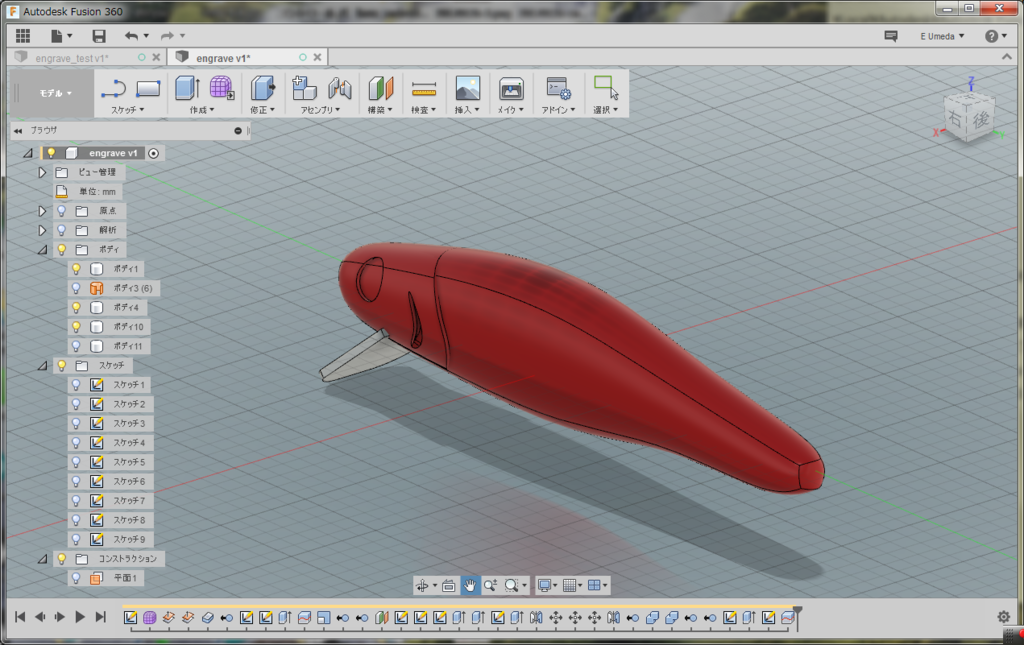Collapse the ボディ folder
Screen dimensions: 1024x645
pyautogui.click(x=42, y=249)
